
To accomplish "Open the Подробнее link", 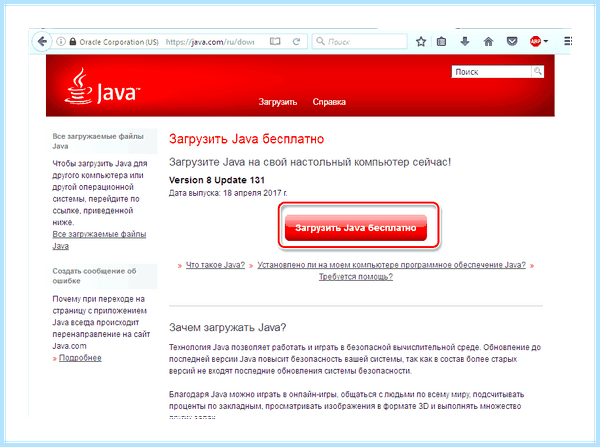I will [x=80, y=358].
